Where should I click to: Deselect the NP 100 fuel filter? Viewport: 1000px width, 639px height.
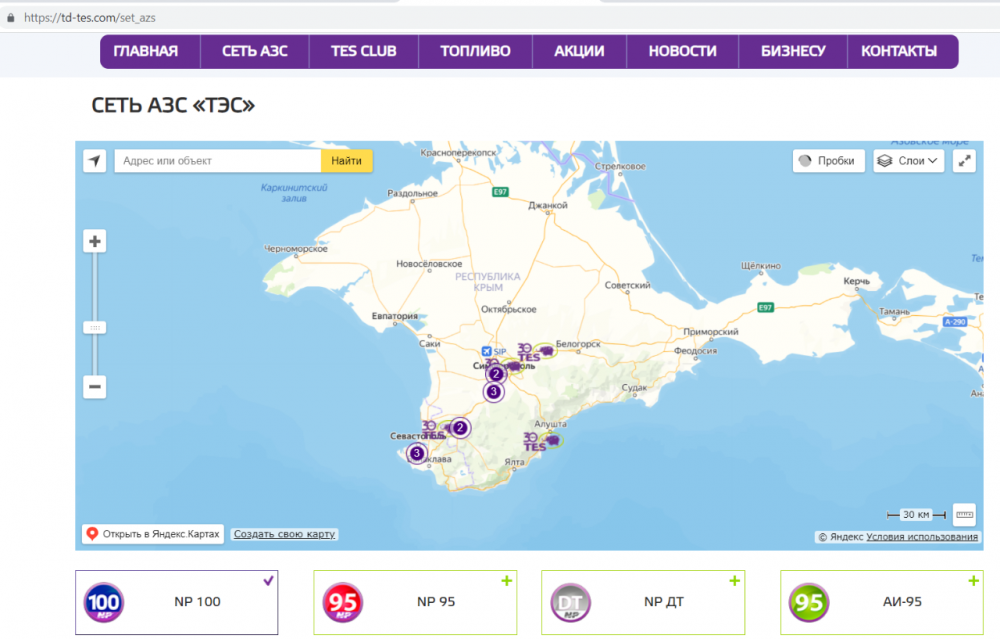tap(177, 602)
